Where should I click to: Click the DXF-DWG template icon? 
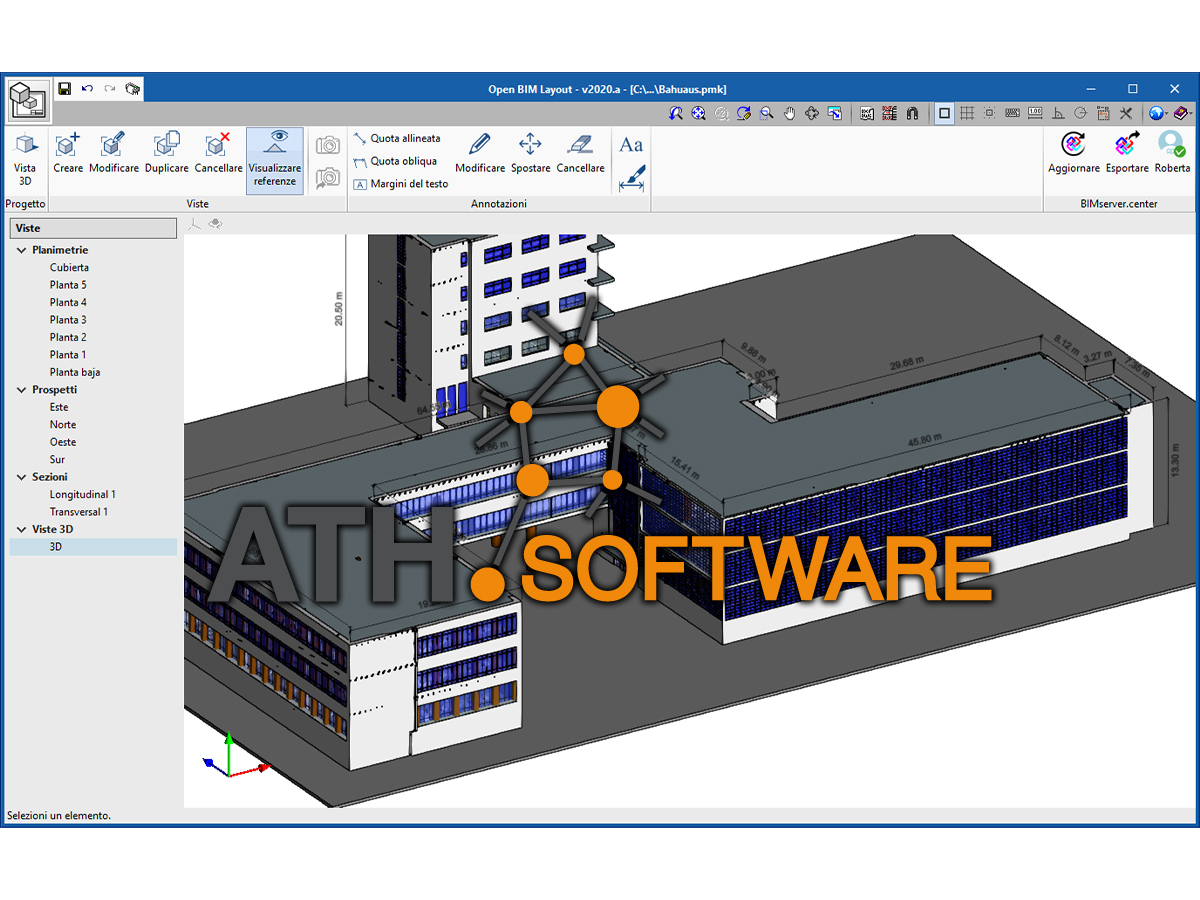pos(867,114)
